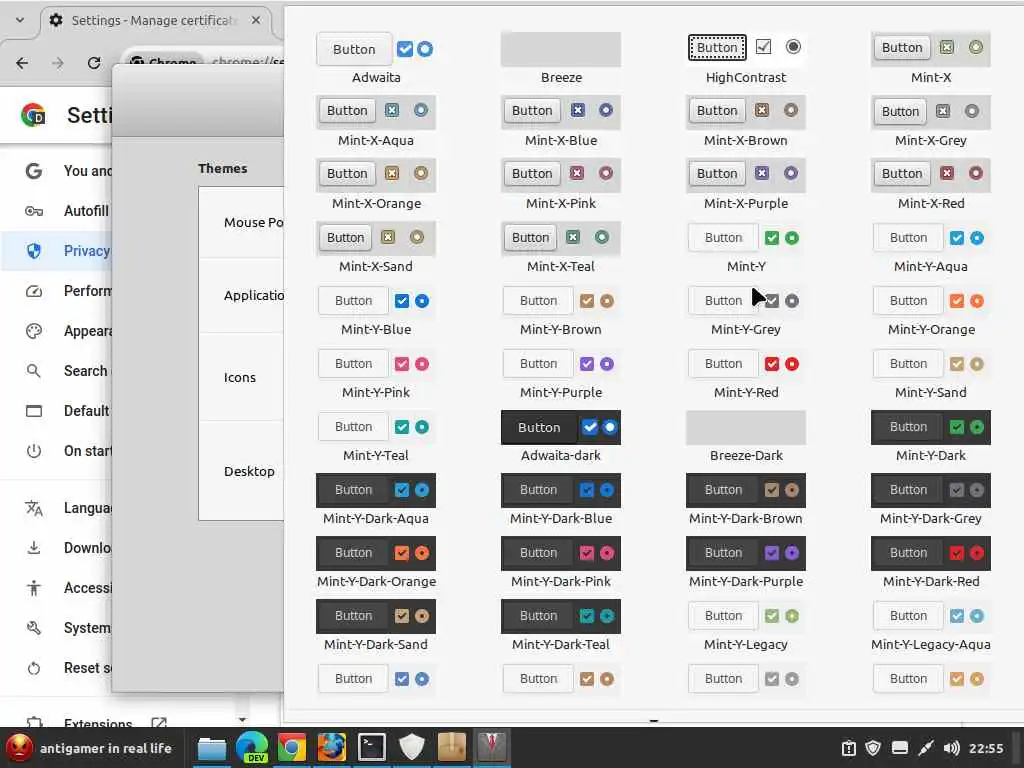Launch Microsoft Edge Dev from taskbar
The width and height of the screenshot is (1024, 768).
252,748
